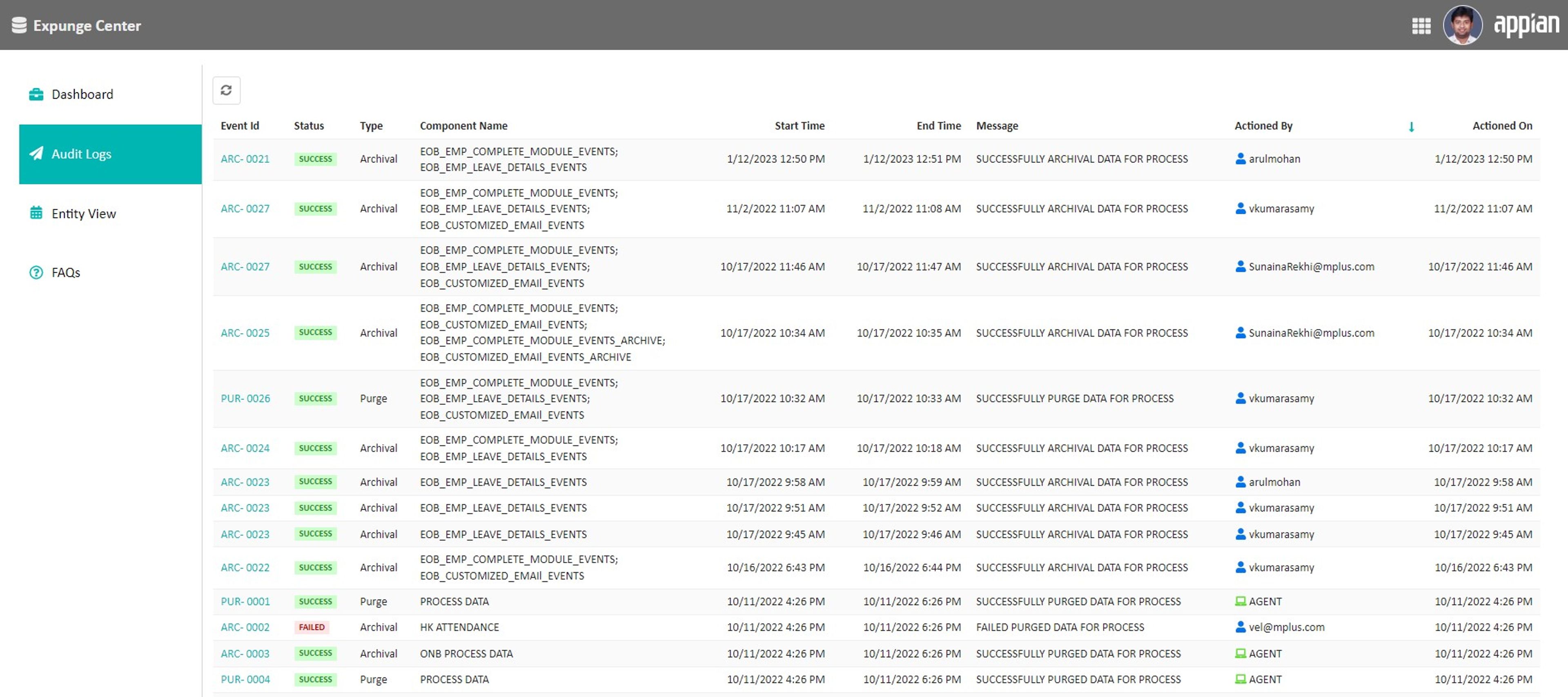Screen dimensions: 1568x697
Task: Click user icon beside SunainaRekhi in ARC-0025 row
Action: [x=1240, y=332]
